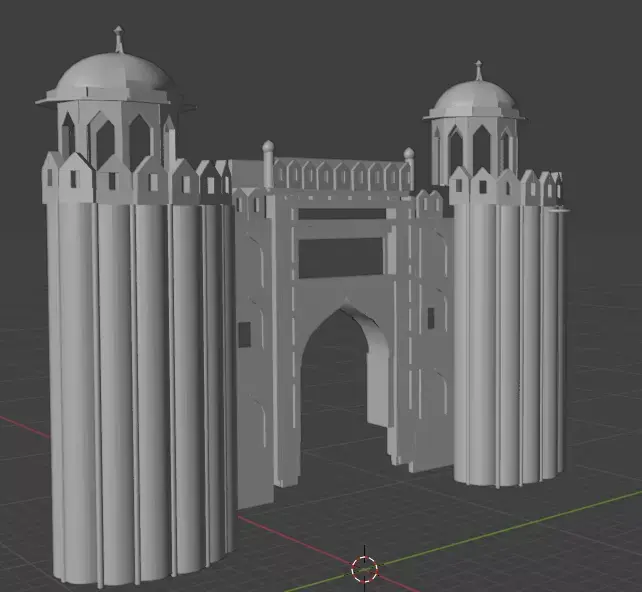Select the right tower's fluted cylinder body
The image size is (642, 592).
[x=508, y=344]
